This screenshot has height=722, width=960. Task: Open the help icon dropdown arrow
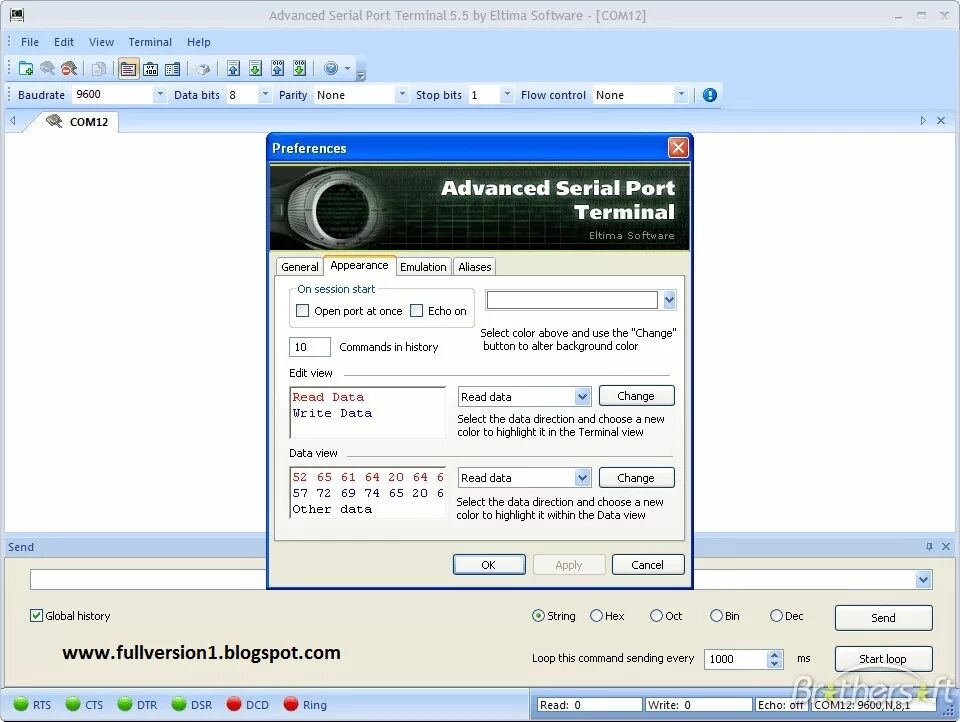[x=347, y=68]
